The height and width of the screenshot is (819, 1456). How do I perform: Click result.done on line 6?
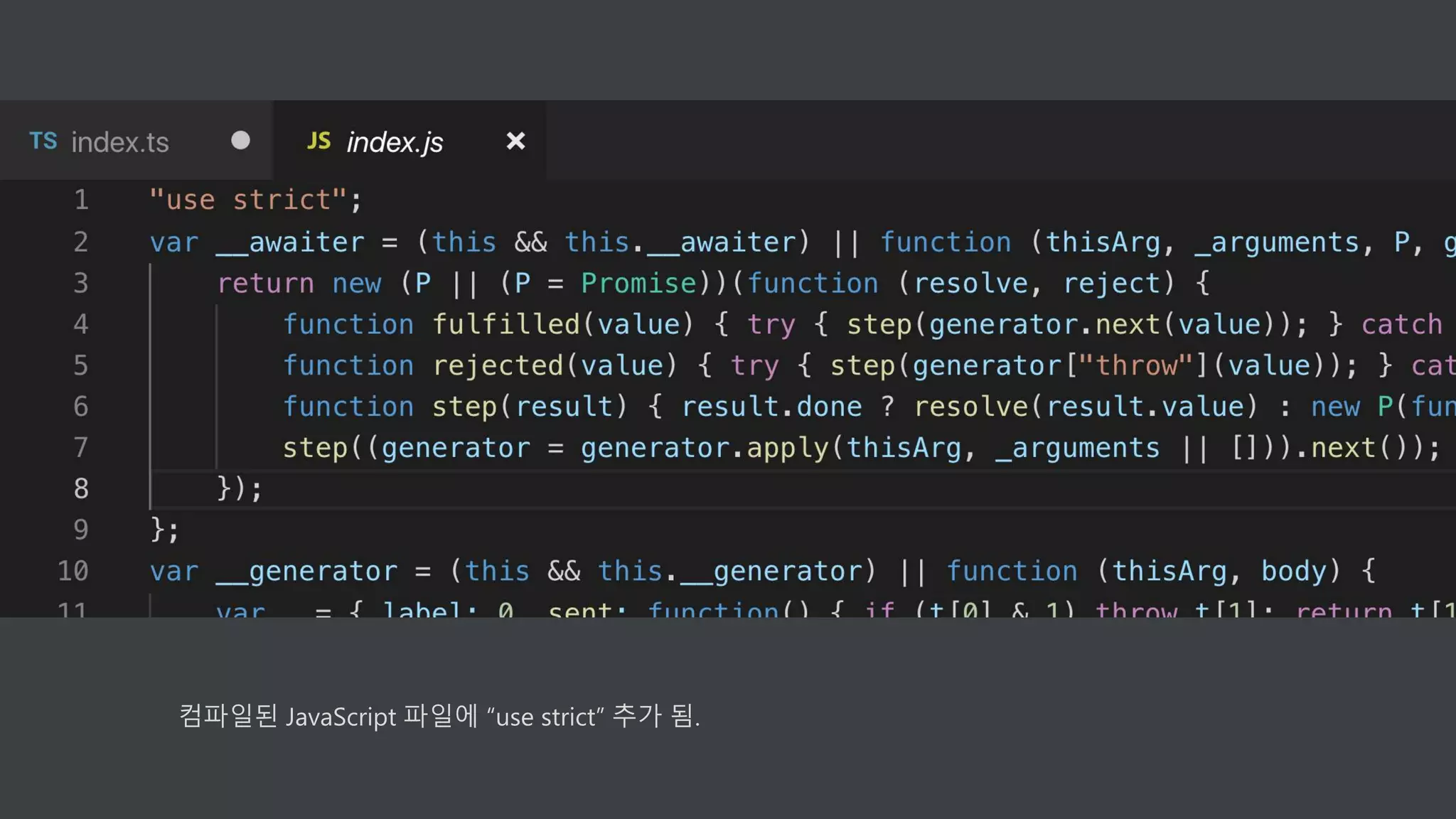(x=772, y=407)
